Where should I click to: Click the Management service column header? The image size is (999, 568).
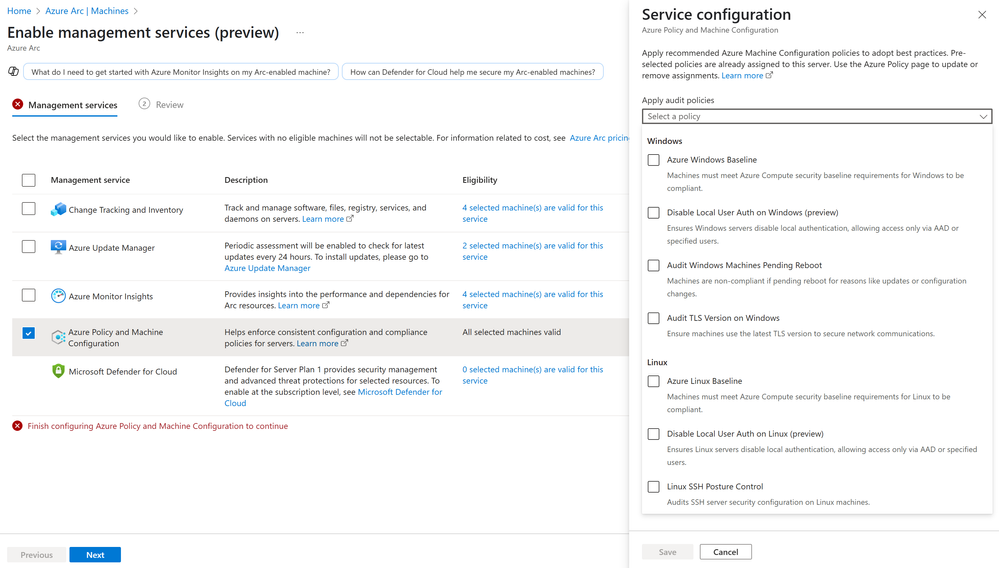click(90, 180)
